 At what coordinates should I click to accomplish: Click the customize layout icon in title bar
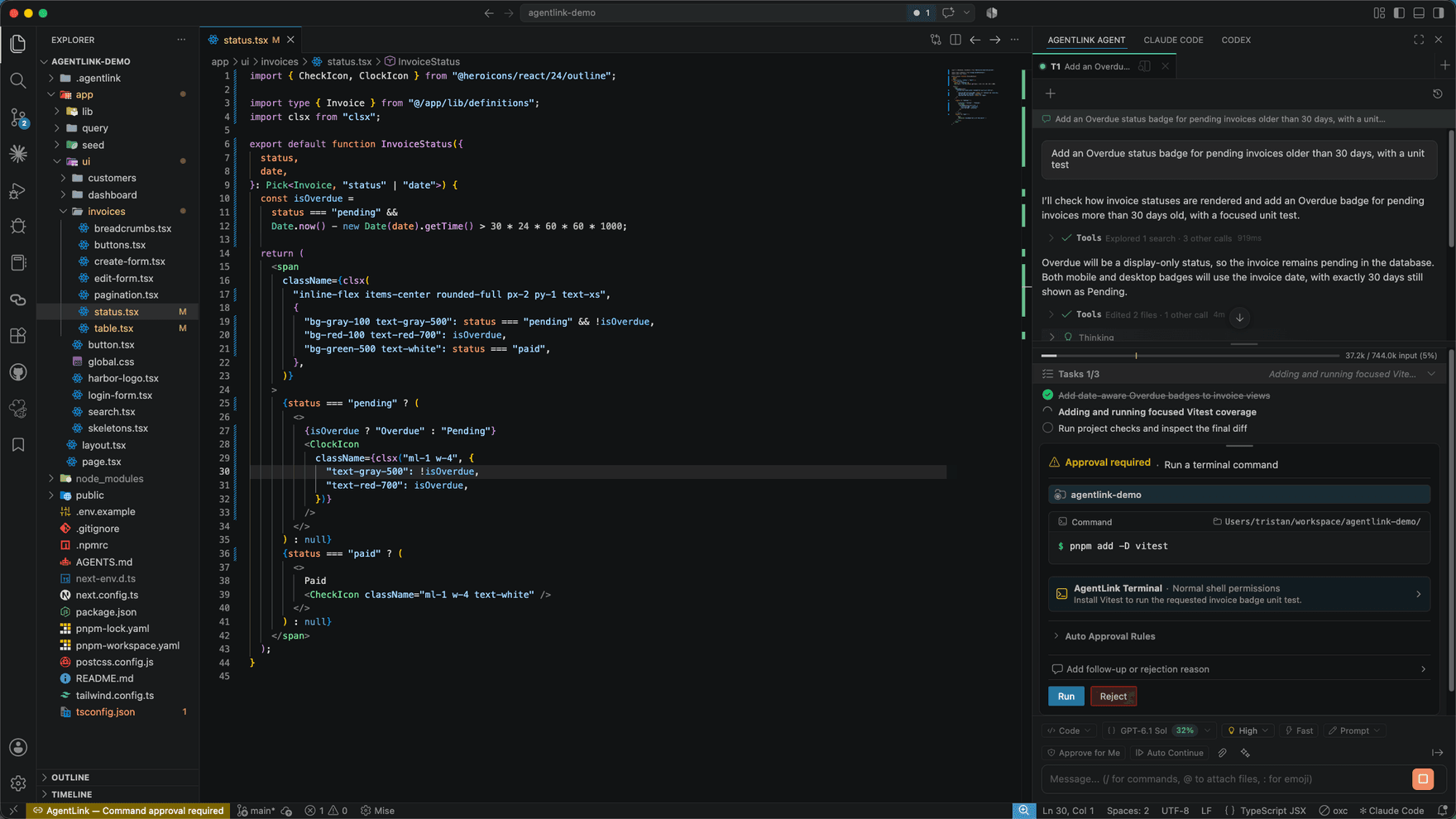click(1379, 12)
